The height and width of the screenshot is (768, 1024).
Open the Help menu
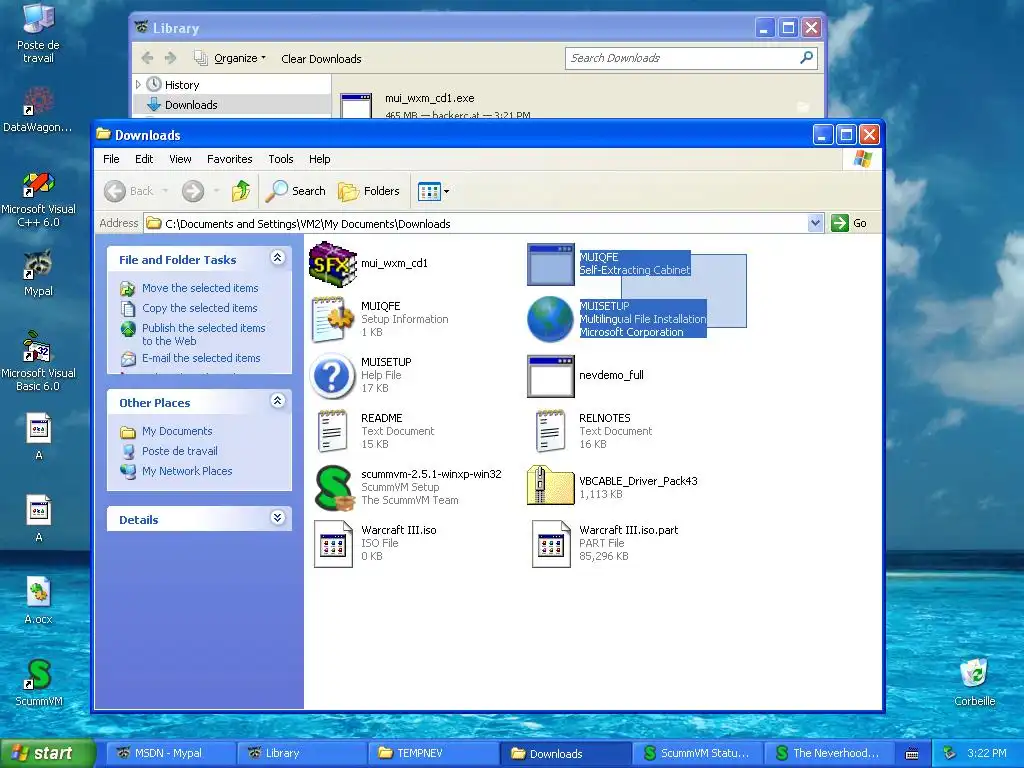tap(319, 159)
